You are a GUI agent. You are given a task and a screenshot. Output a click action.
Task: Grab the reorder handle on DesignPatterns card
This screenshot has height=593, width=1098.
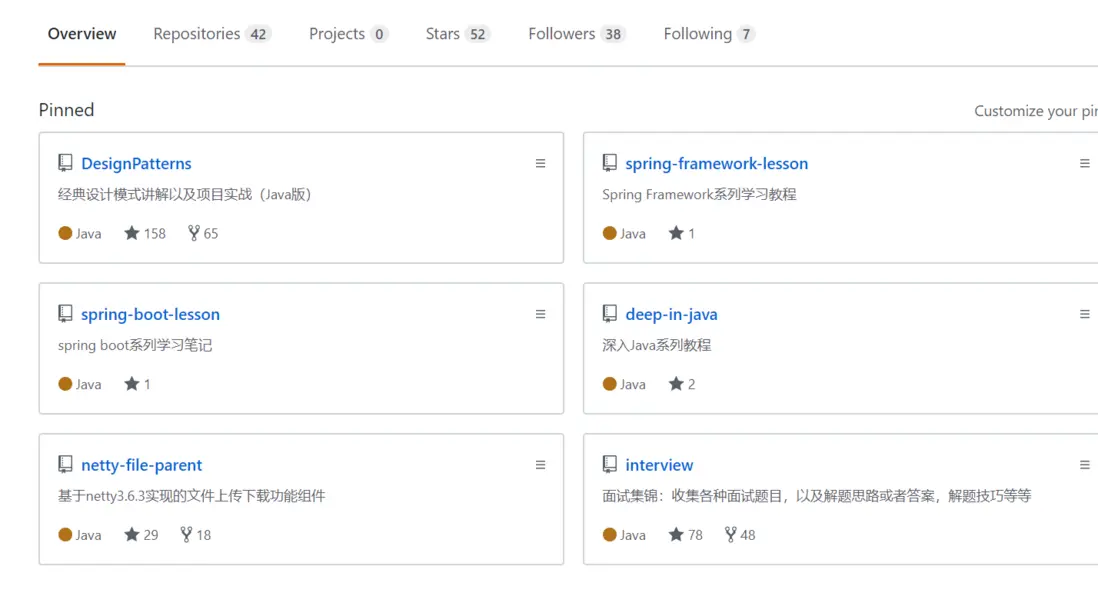pyautogui.click(x=541, y=163)
